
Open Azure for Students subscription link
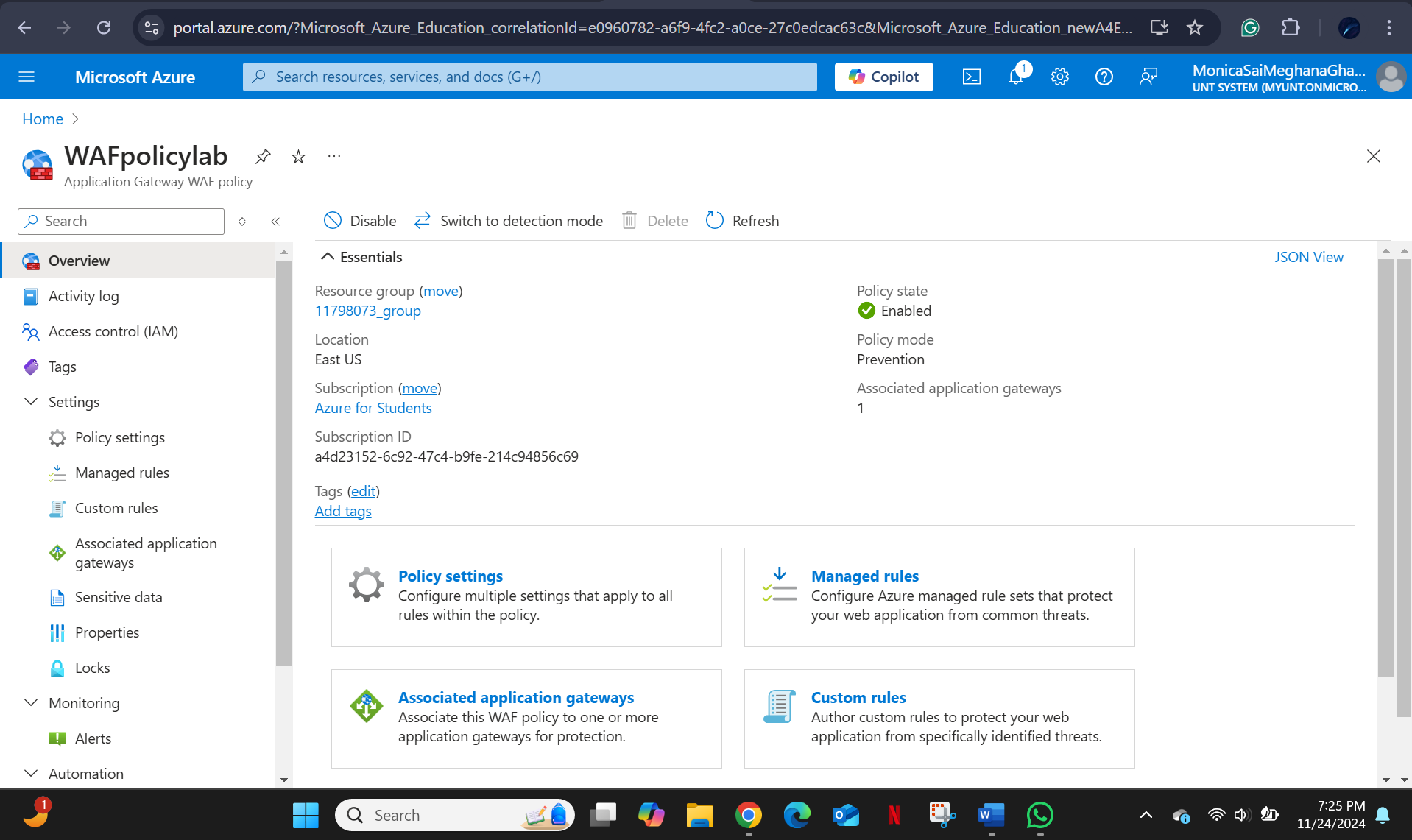click(x=373, y=408)
